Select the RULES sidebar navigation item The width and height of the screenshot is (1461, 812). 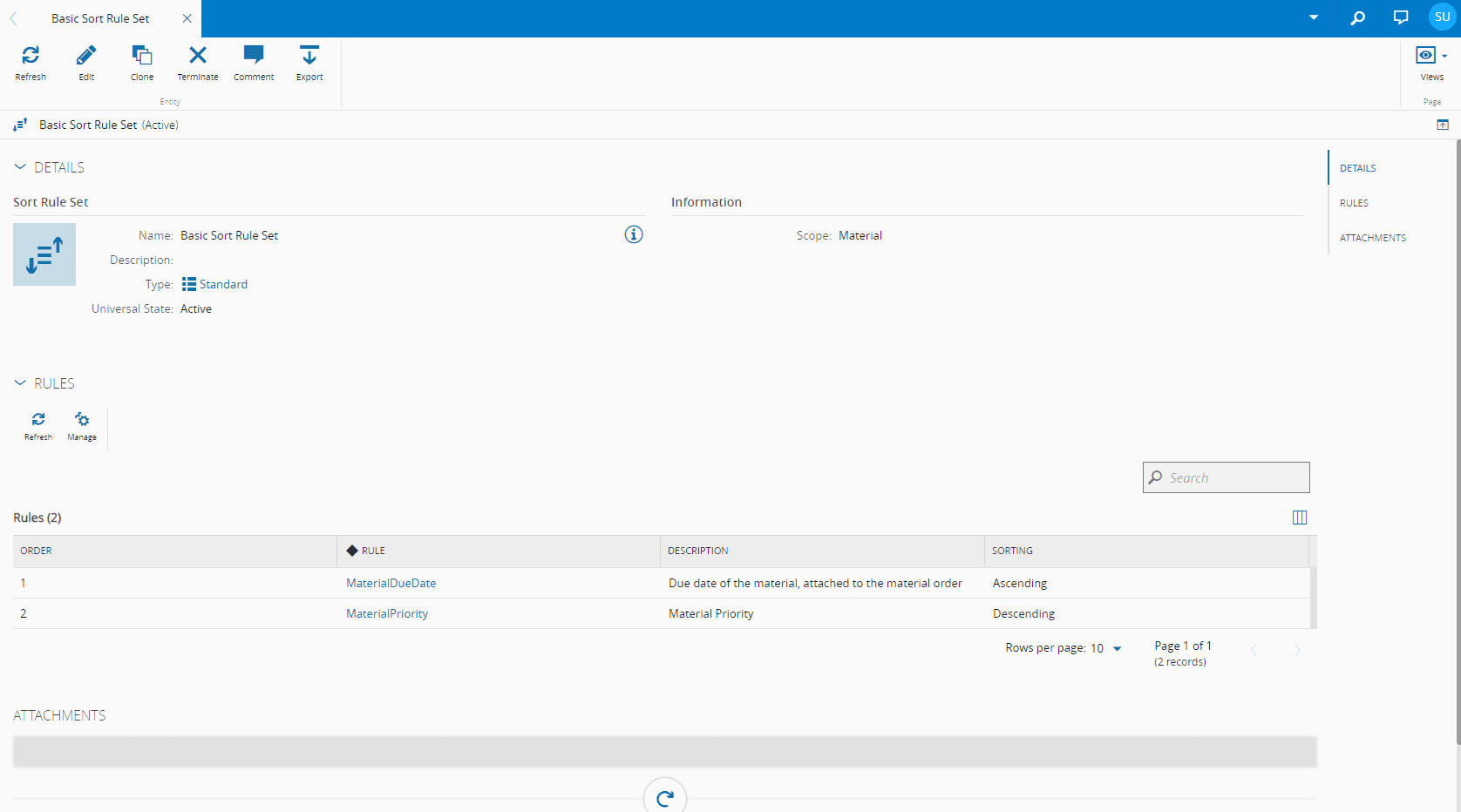pos(1355,202)
